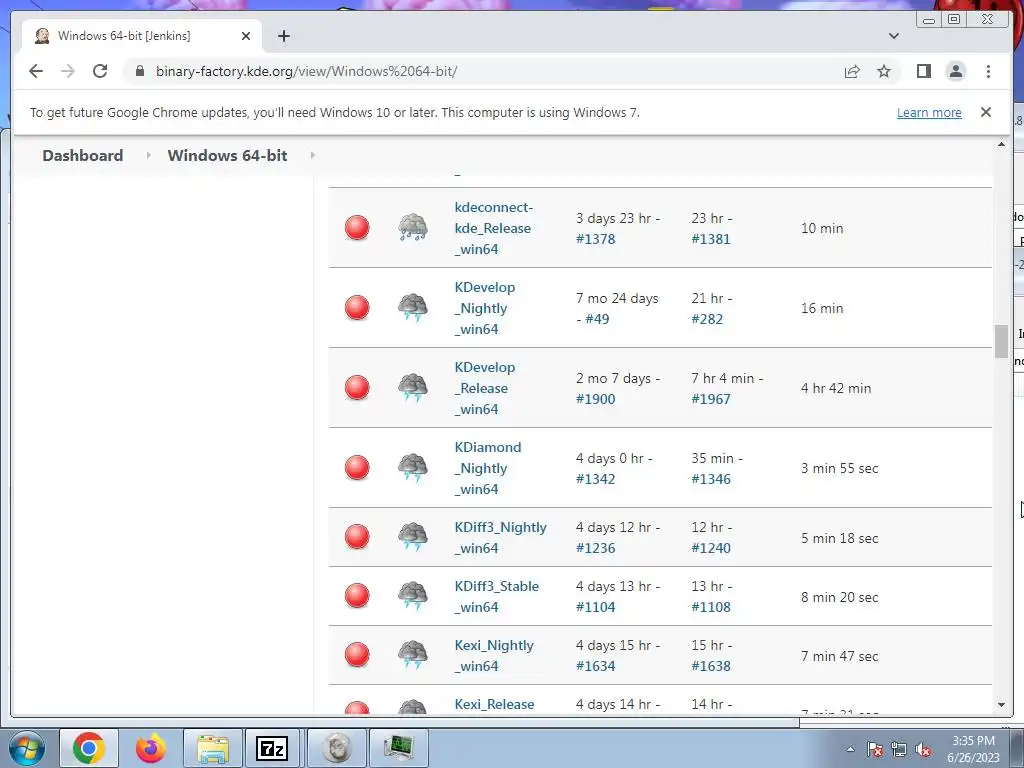
Task: Click the red status ball for KDiamond_Nightly_win64
Action: coord(357,468)
